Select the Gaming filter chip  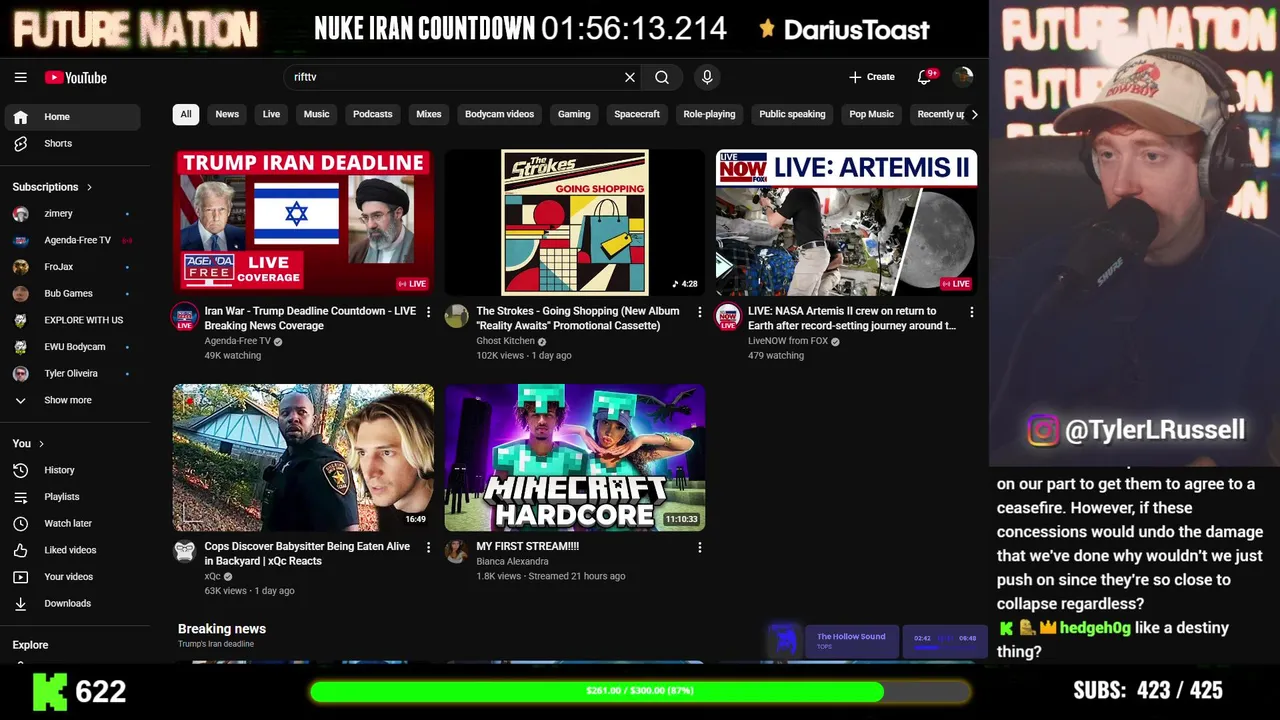[574, 114]
